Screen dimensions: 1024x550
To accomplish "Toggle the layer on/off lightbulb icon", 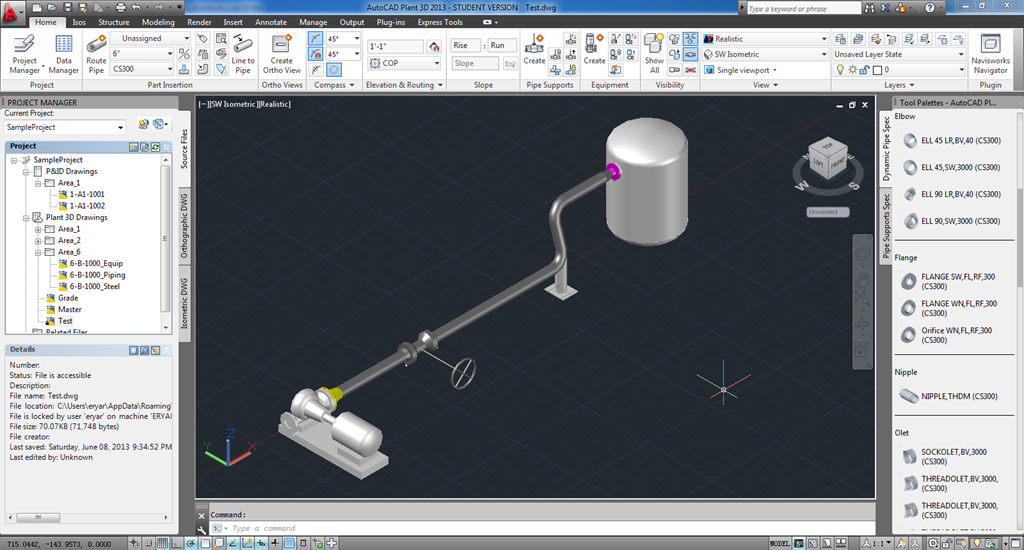I will coord(840,69).
